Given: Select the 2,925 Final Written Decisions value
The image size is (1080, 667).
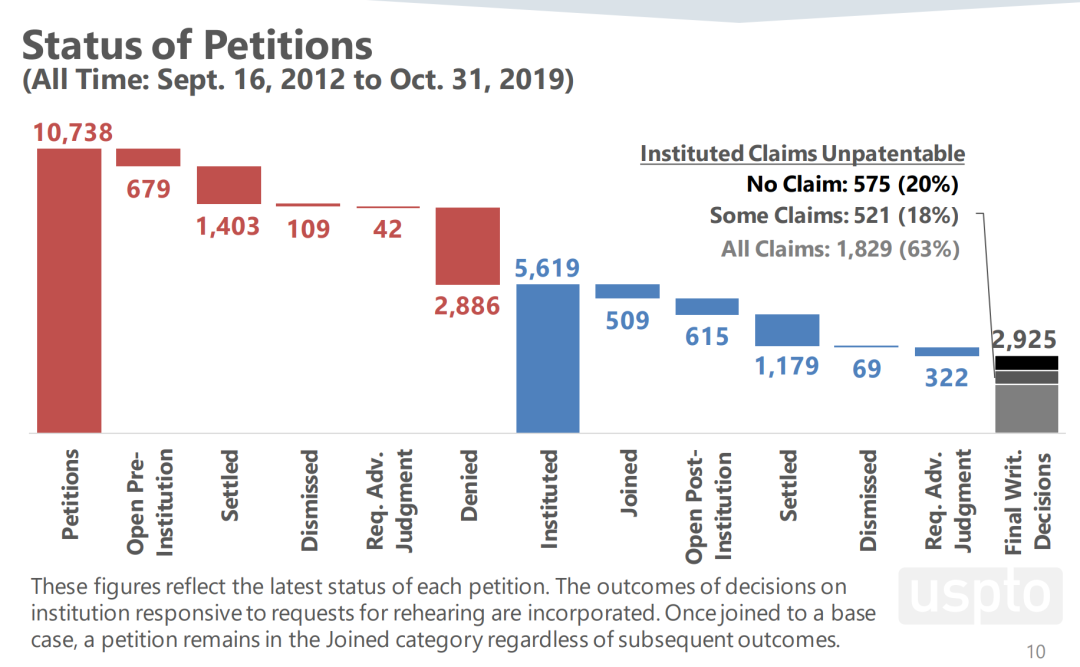Looking at the screenshot, I should [x=1024, y=339].
